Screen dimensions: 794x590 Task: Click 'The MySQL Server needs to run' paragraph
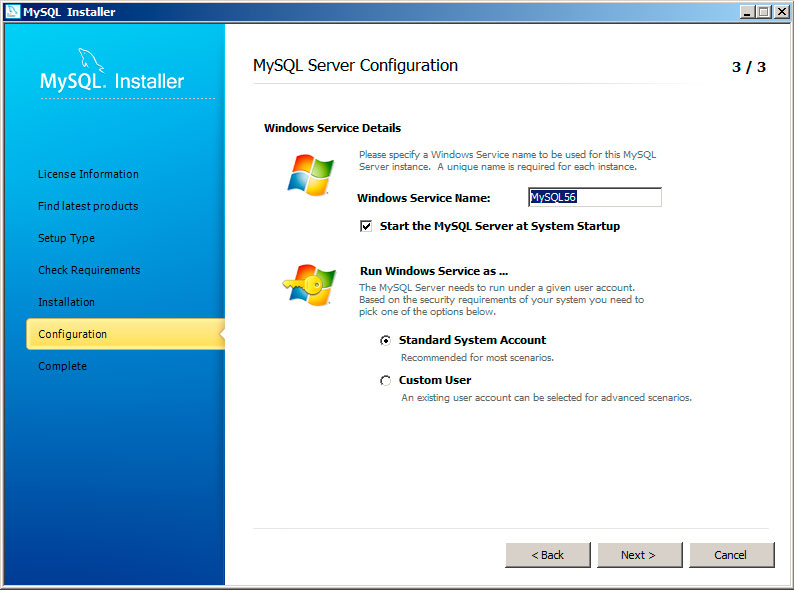[501, 299]
